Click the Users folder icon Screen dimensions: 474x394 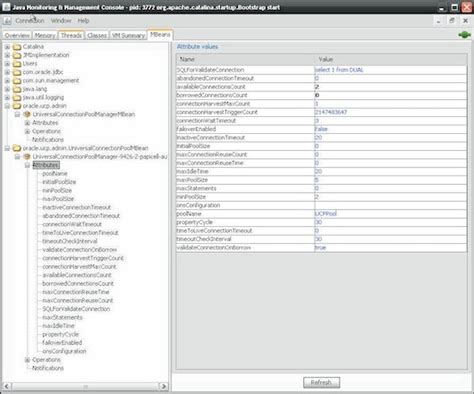click(x=17, y=64)
